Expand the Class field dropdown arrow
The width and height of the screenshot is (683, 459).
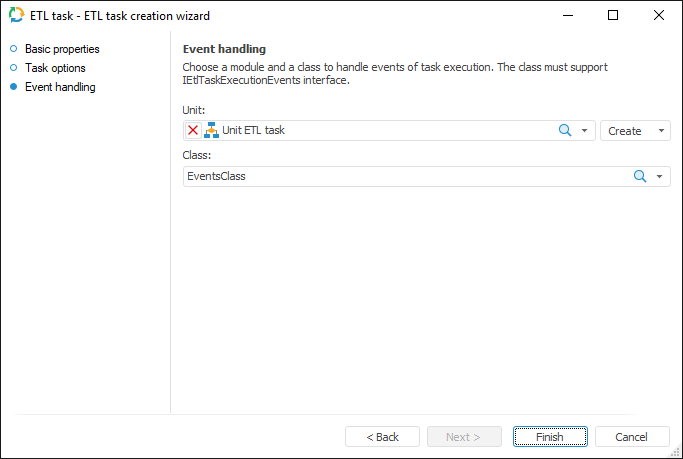(x=660, y=176)
